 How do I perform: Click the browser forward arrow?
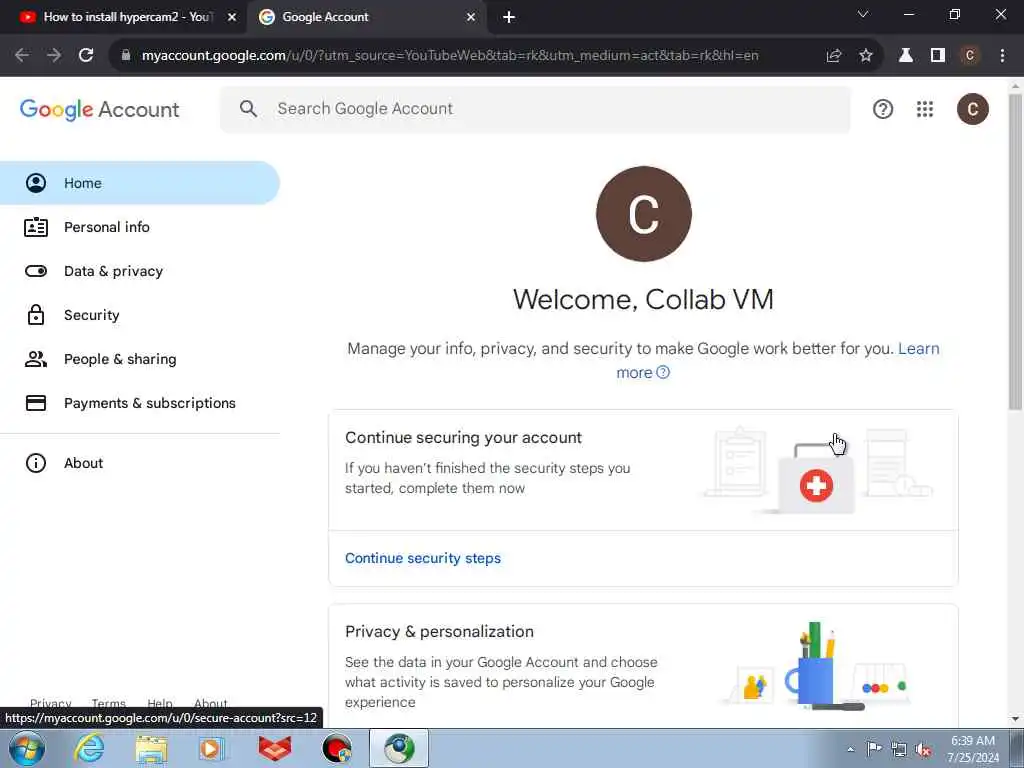click(x=54, y=56)
